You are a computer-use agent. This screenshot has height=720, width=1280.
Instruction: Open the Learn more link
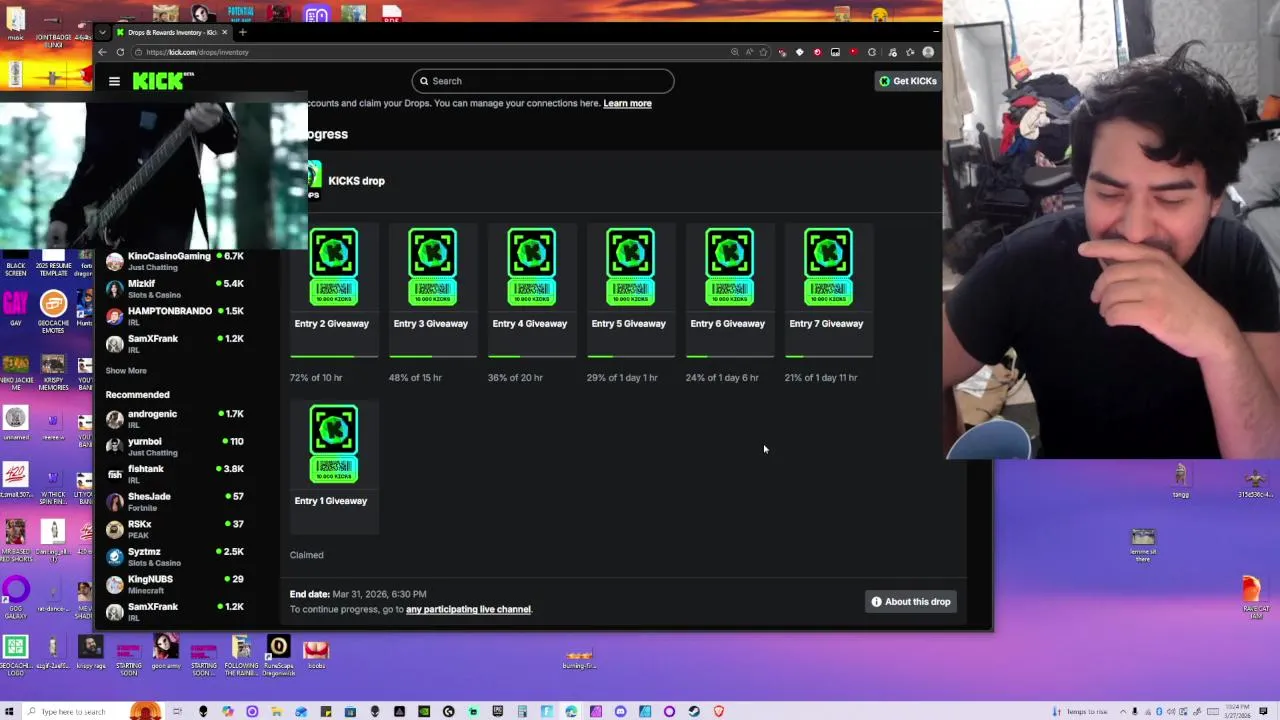point(627,103)
